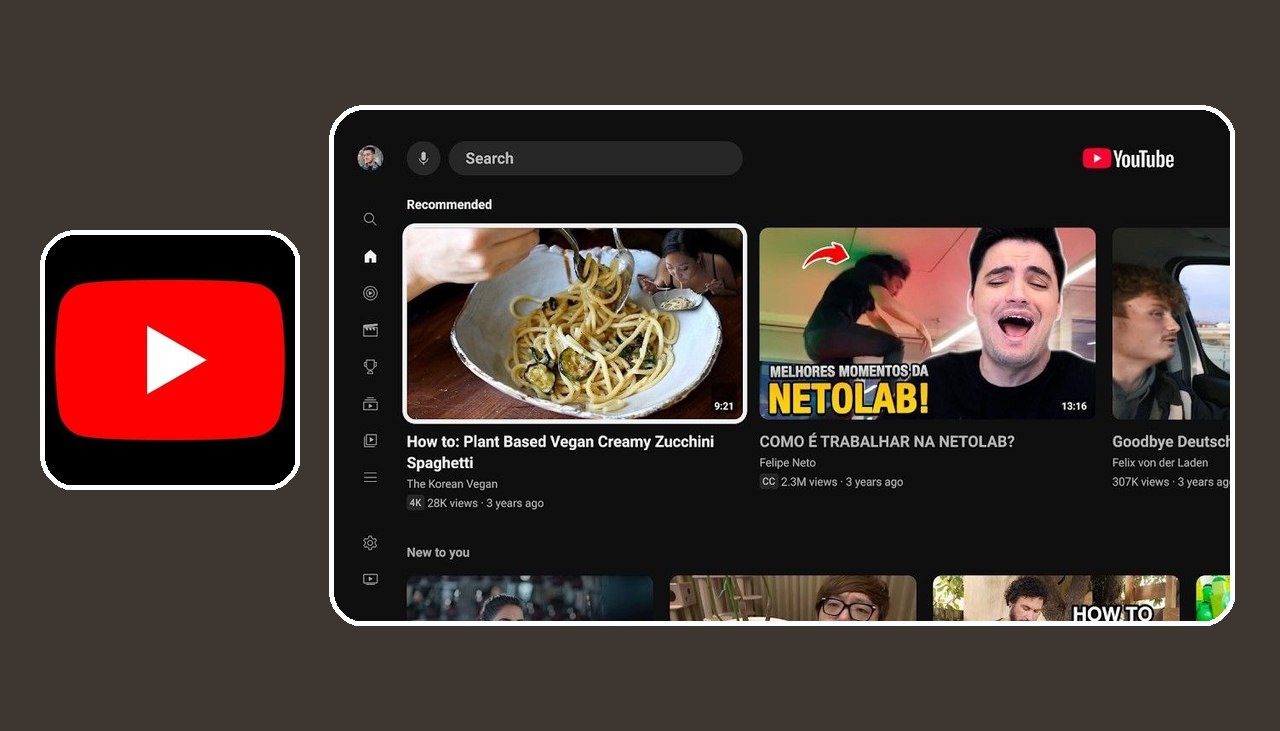1280x731 pixels.
Task: Open The Korean Vegan channel
Action: click(452, 484)
